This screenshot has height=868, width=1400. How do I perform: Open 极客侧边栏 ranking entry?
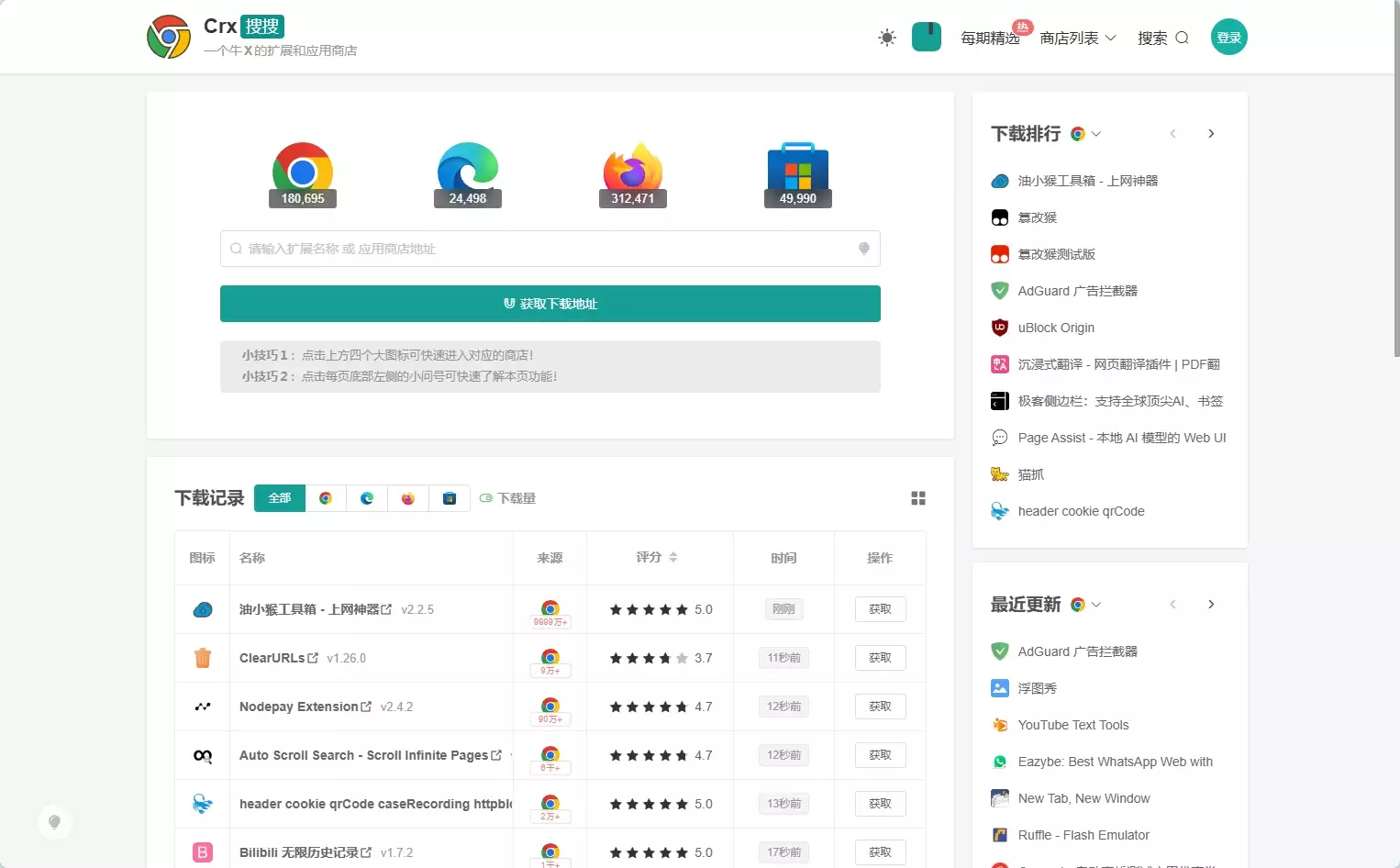[1120, 401]
